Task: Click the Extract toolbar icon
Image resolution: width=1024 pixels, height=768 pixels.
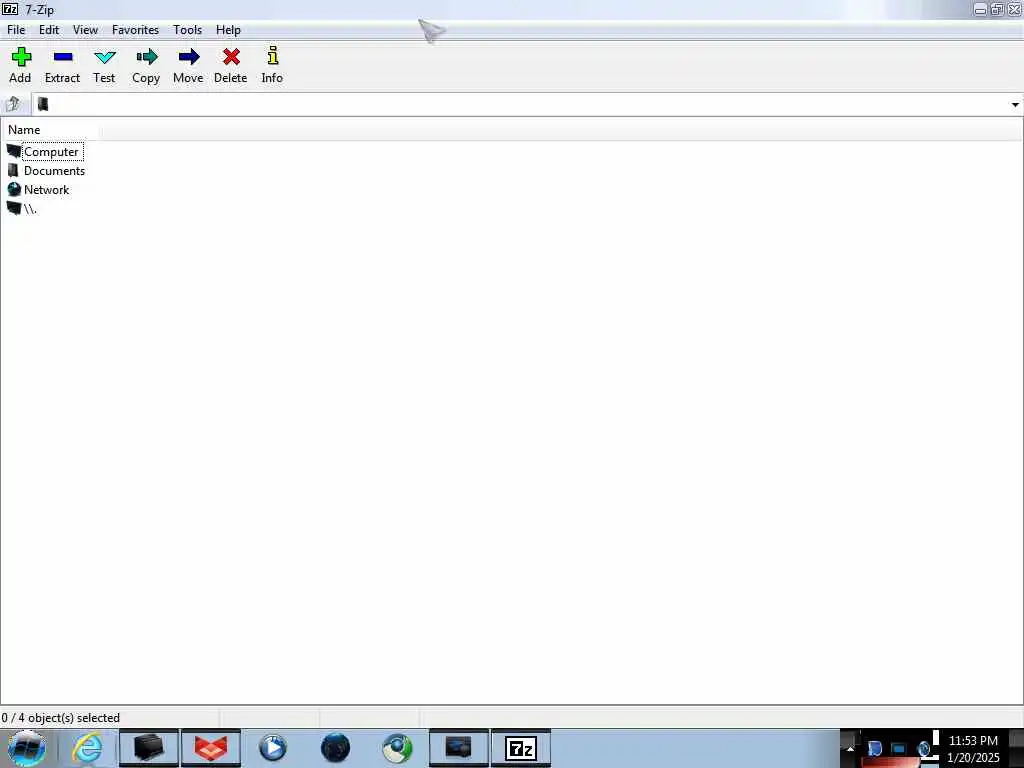Action: [63, 57]
